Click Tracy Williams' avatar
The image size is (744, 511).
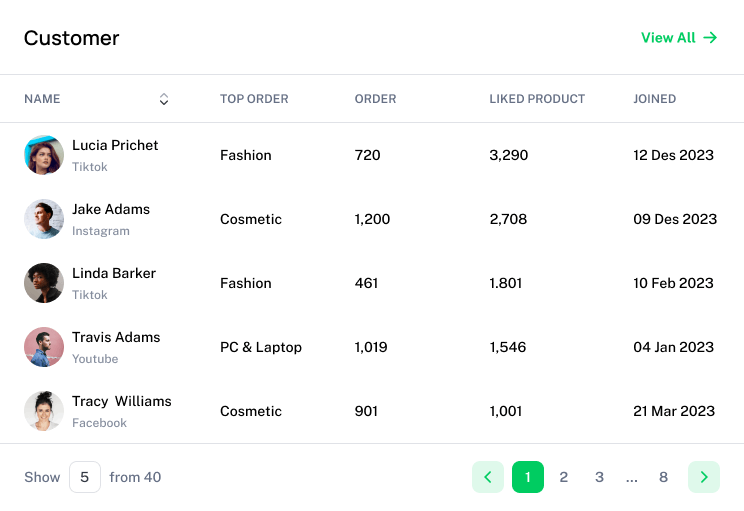click(x=44, y=411)
